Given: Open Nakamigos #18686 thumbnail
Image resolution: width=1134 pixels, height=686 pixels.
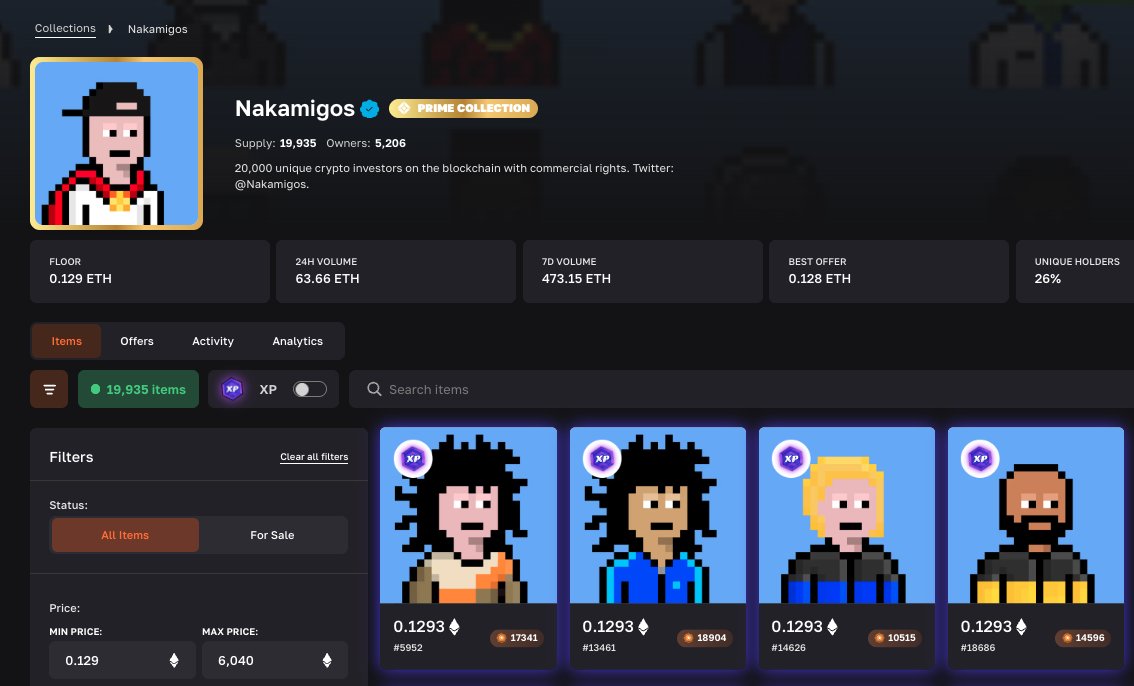Looking at the screenshot, I should (x=1036, y=515).
